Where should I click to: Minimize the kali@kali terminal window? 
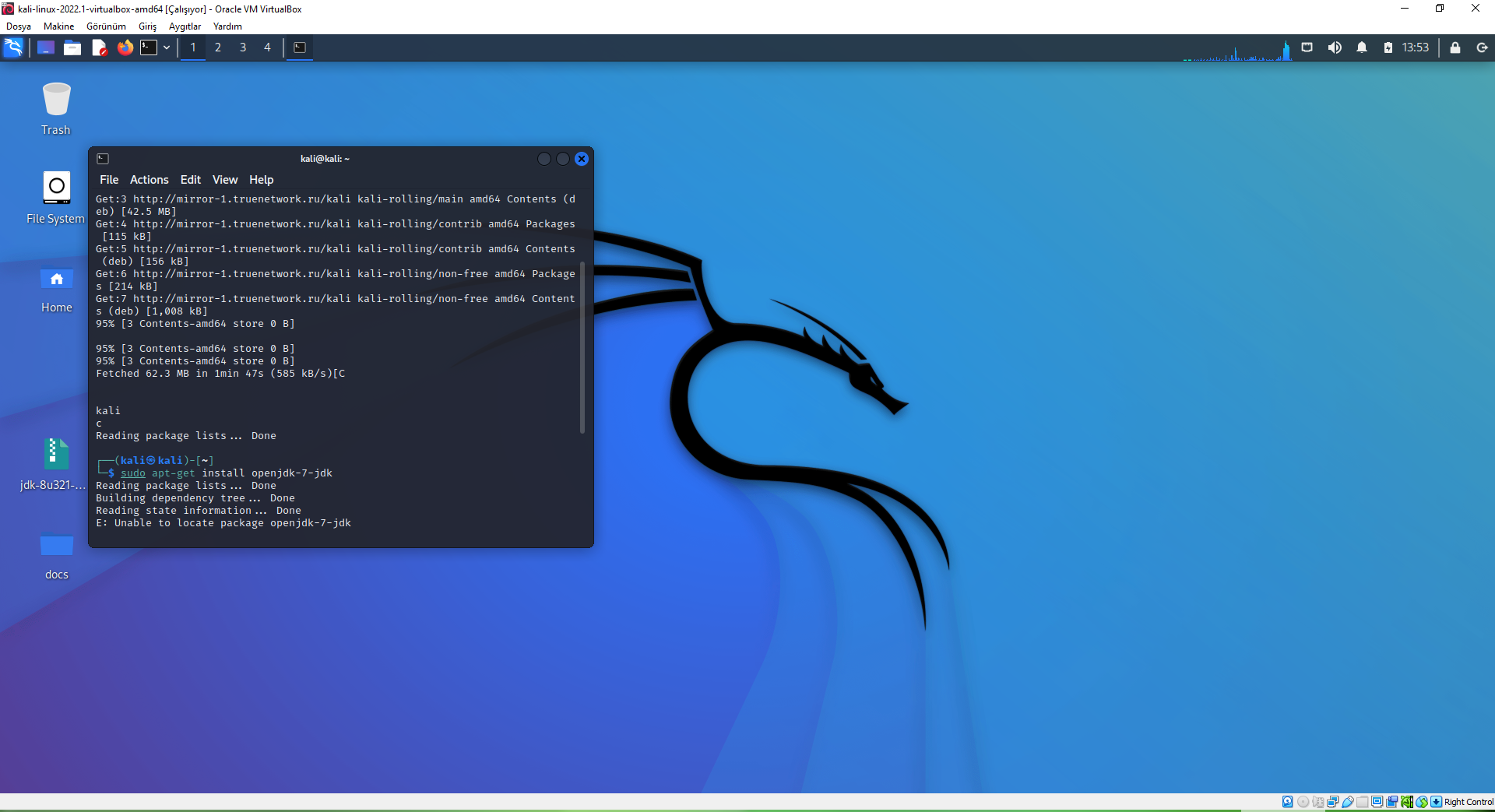coord(544,159)
